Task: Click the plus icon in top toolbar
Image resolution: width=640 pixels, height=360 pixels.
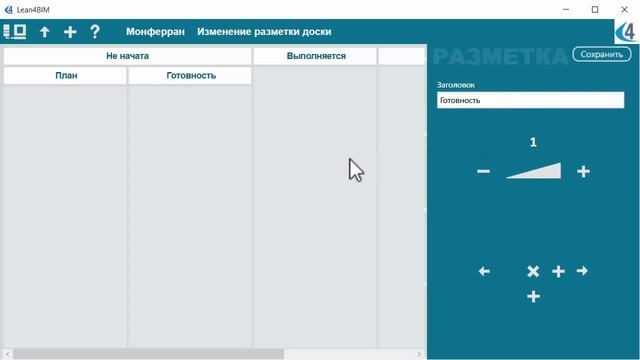Action: coord(70,32)
